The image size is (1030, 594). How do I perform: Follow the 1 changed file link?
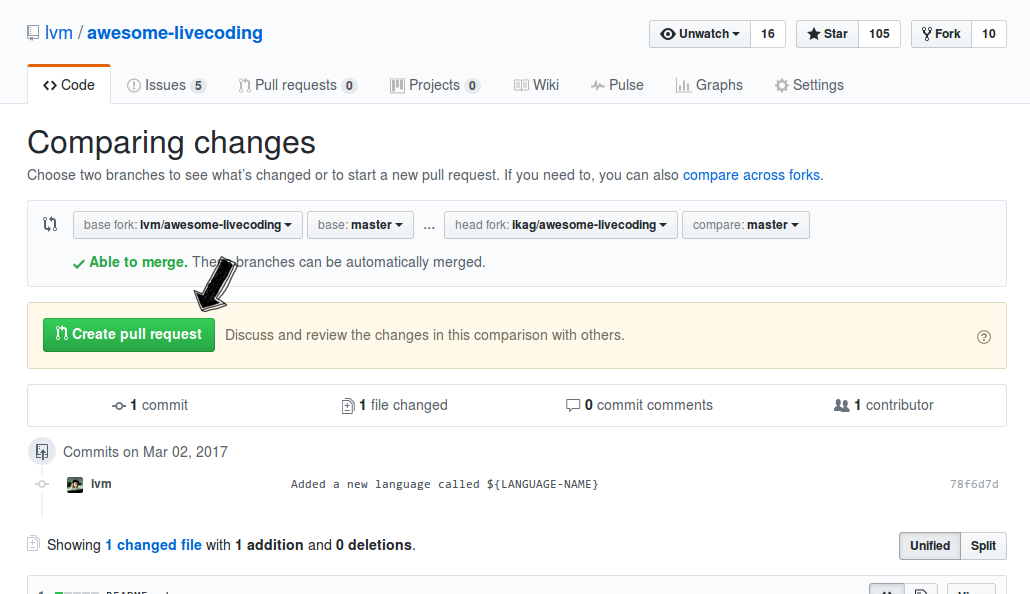154,545
